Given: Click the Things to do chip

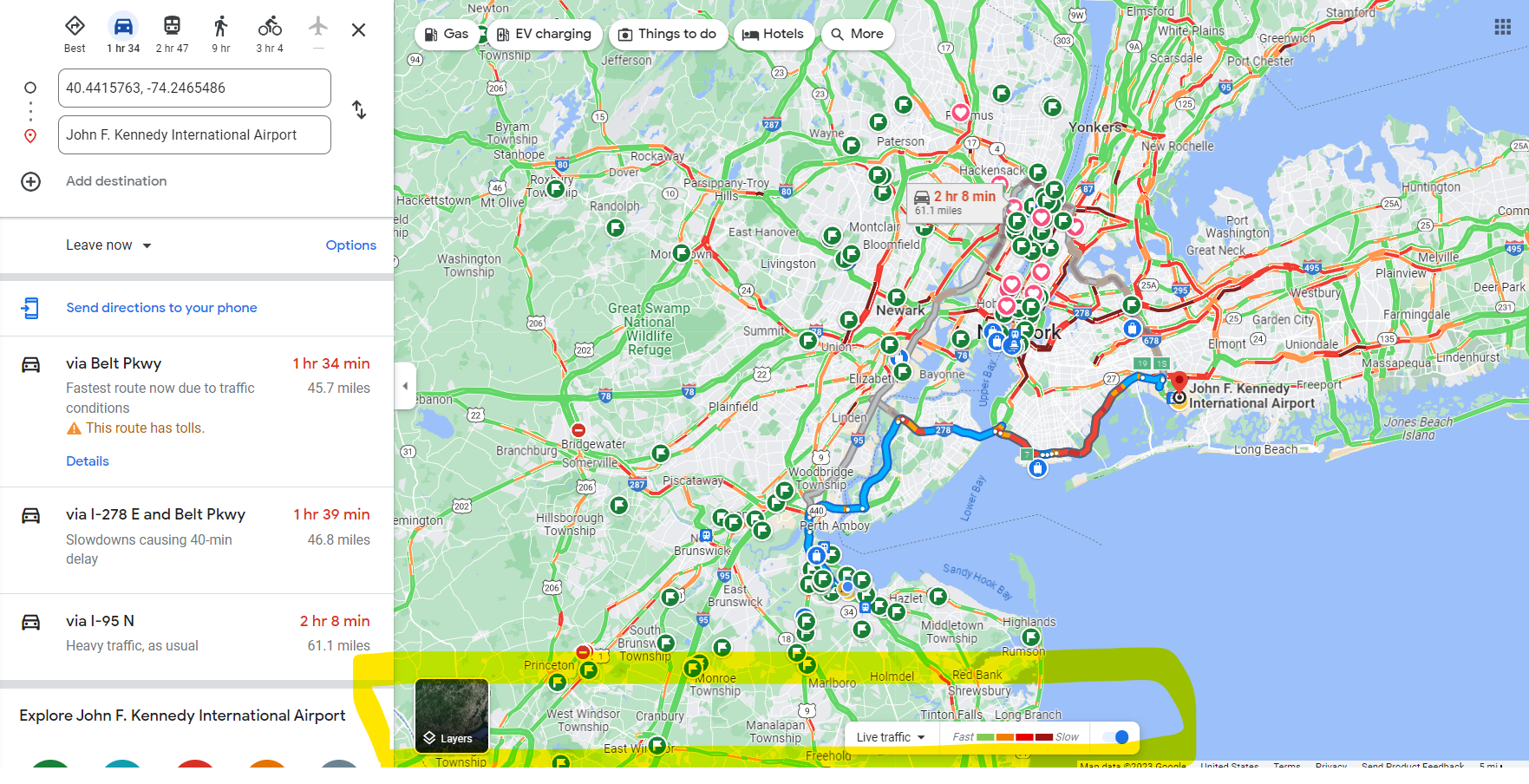Looking at the screenshot, I should point(668,34).
